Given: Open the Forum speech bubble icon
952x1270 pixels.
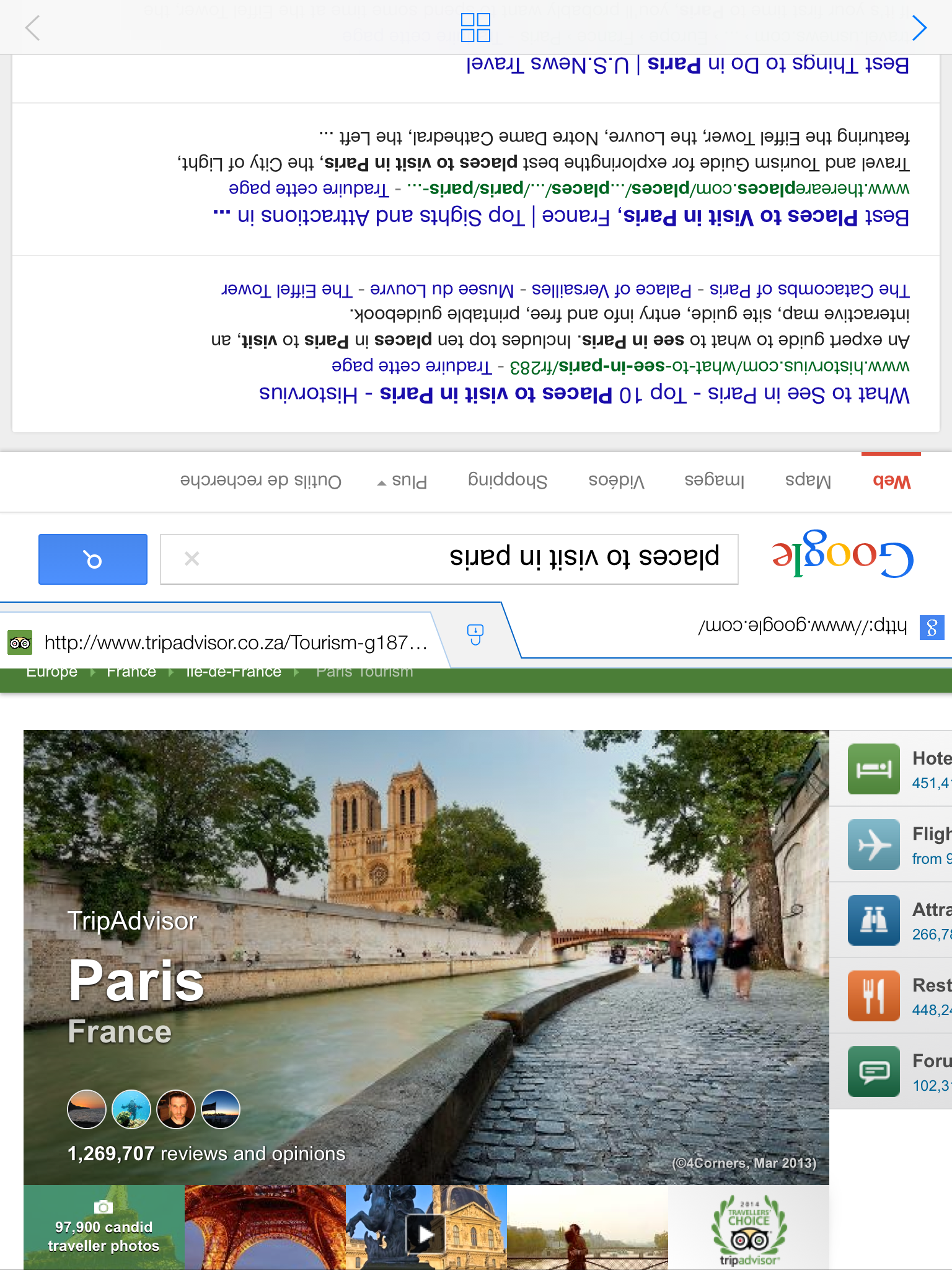Looking at the screenshot, I should (873, 1072).
